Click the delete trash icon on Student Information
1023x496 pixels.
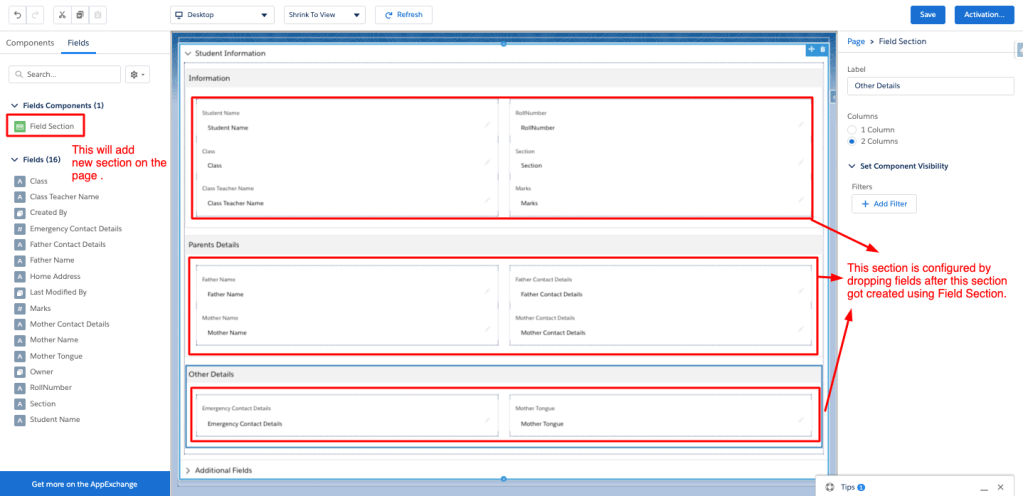[823, 50]
